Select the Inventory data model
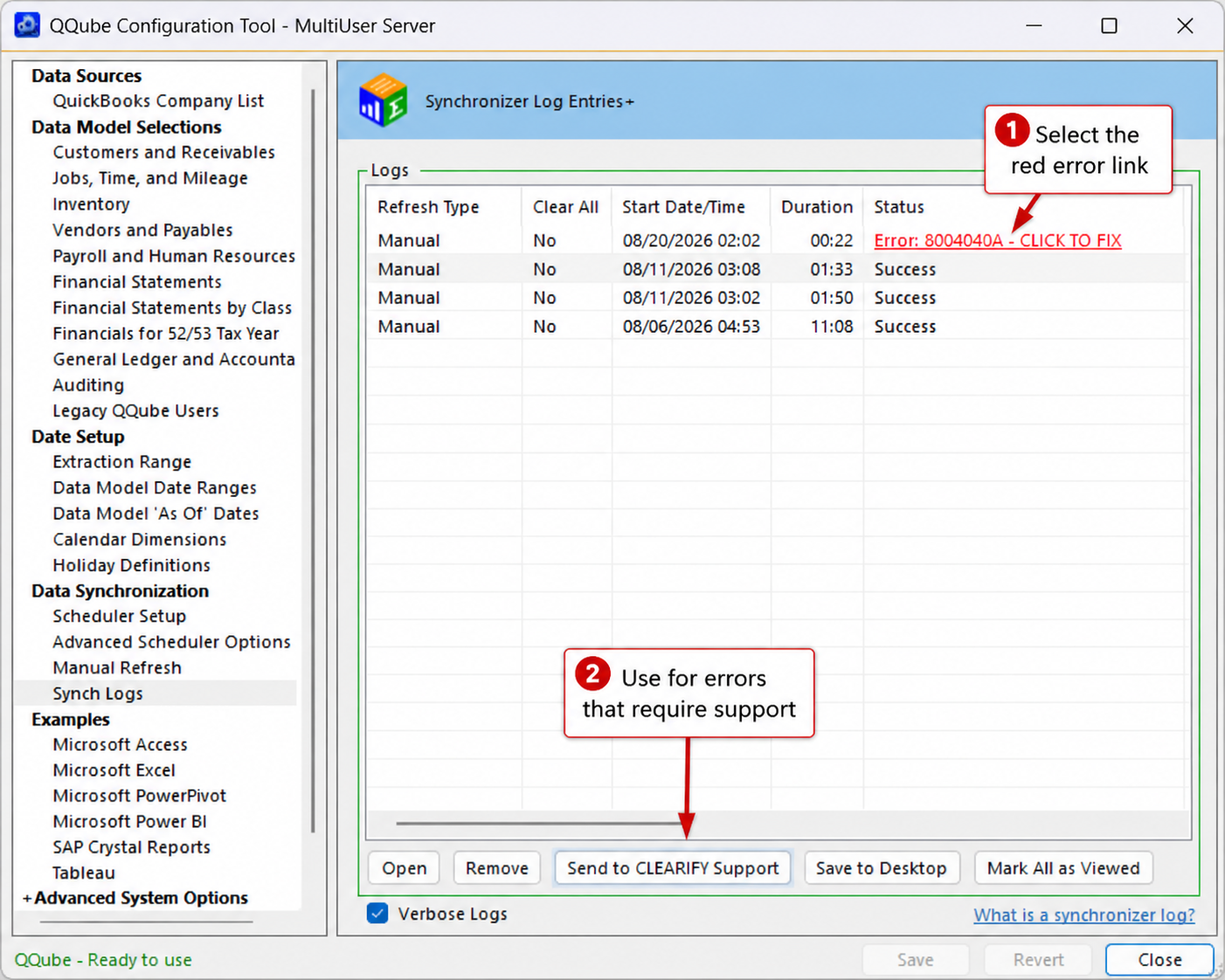1225x980 pixels. click(x=91, y=204)
